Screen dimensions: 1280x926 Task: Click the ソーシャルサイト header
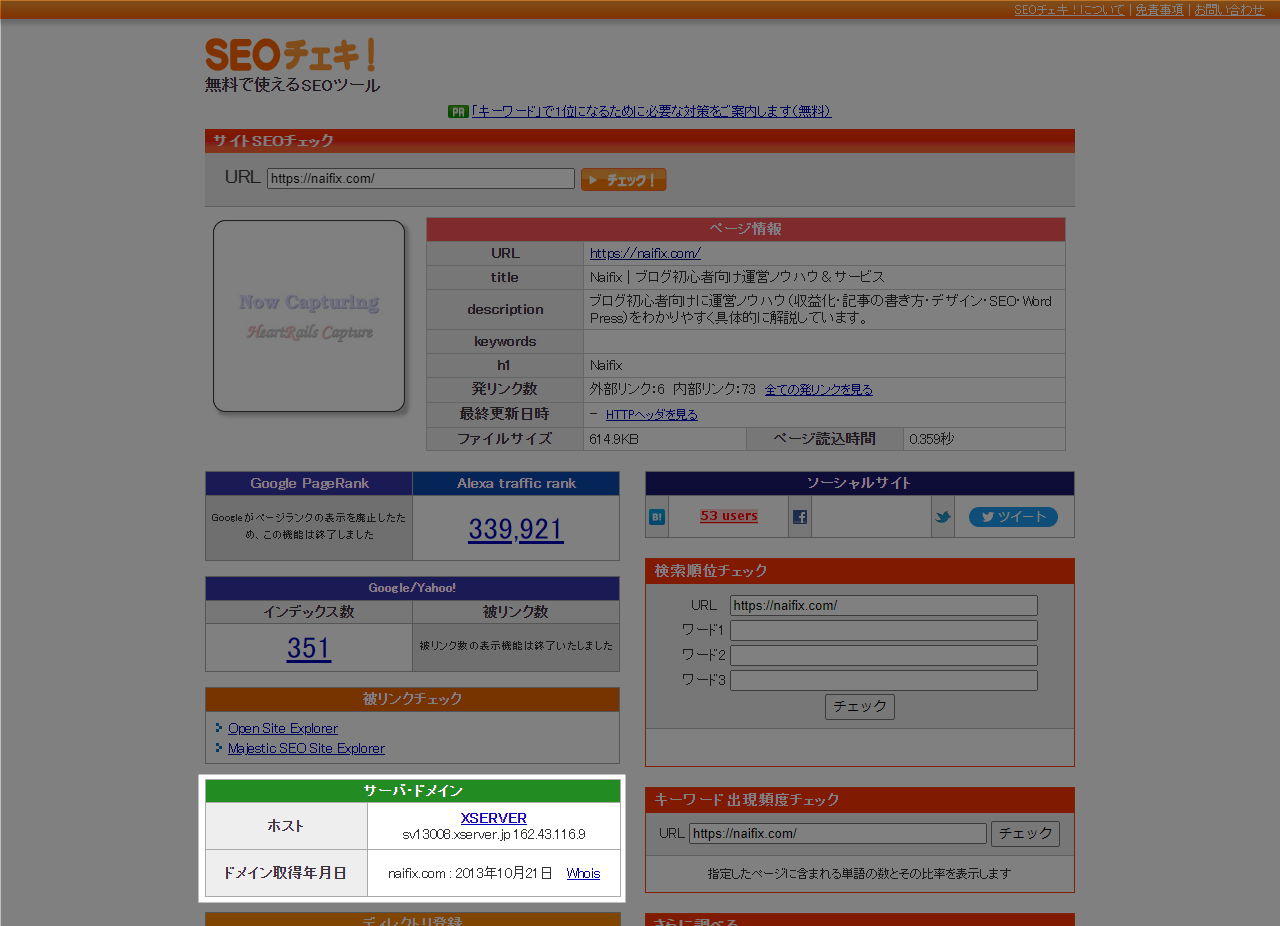point(860,483)
